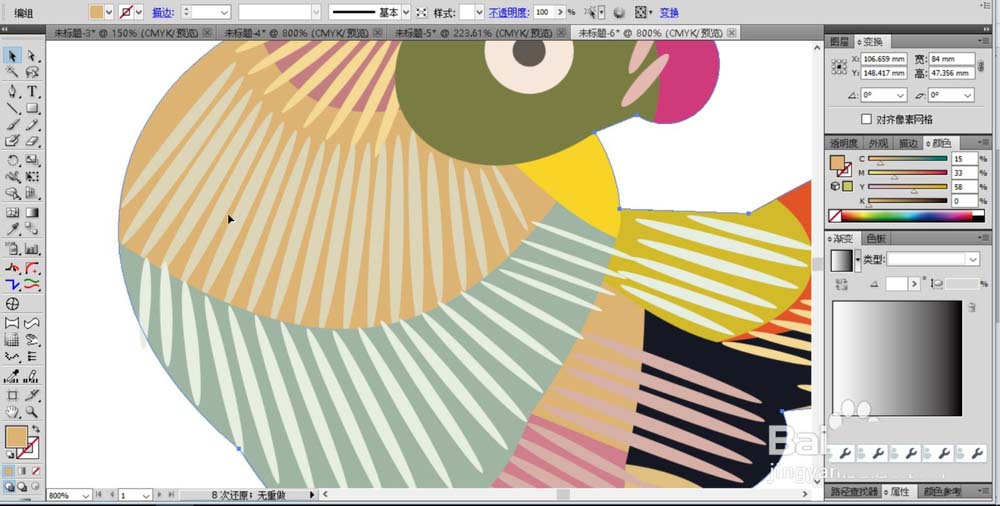Viewport: 1000px width, 506px height.
Task: Open the stroke weight dropdown
Action: coord(224,12)
